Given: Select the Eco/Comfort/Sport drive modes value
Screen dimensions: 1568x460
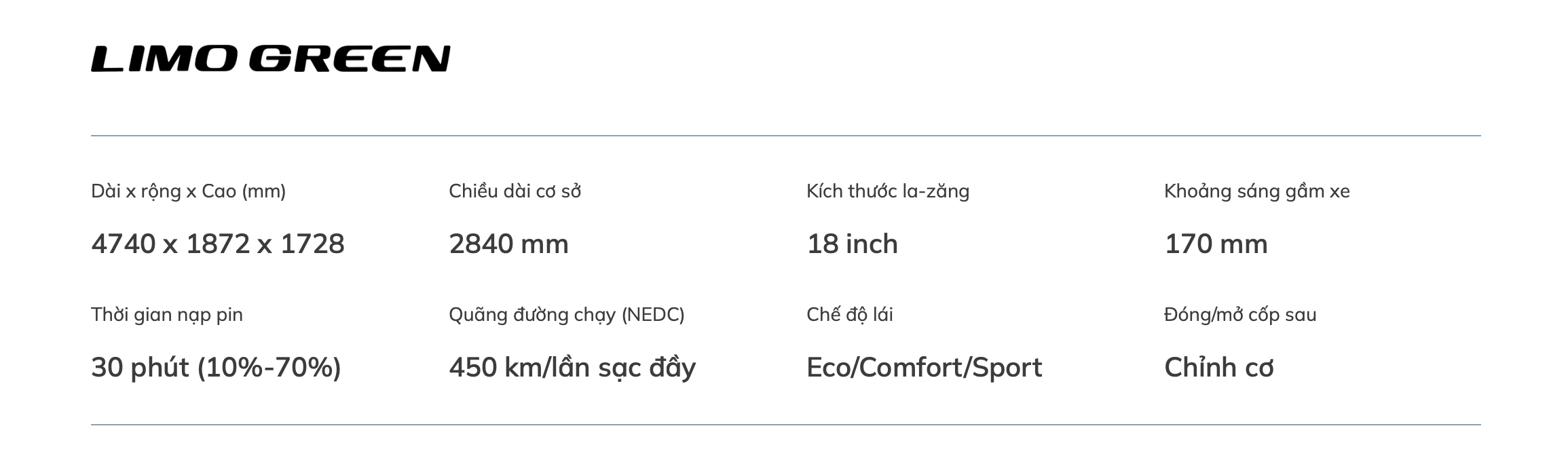Looking at the screenshot, I should [924, 368].
